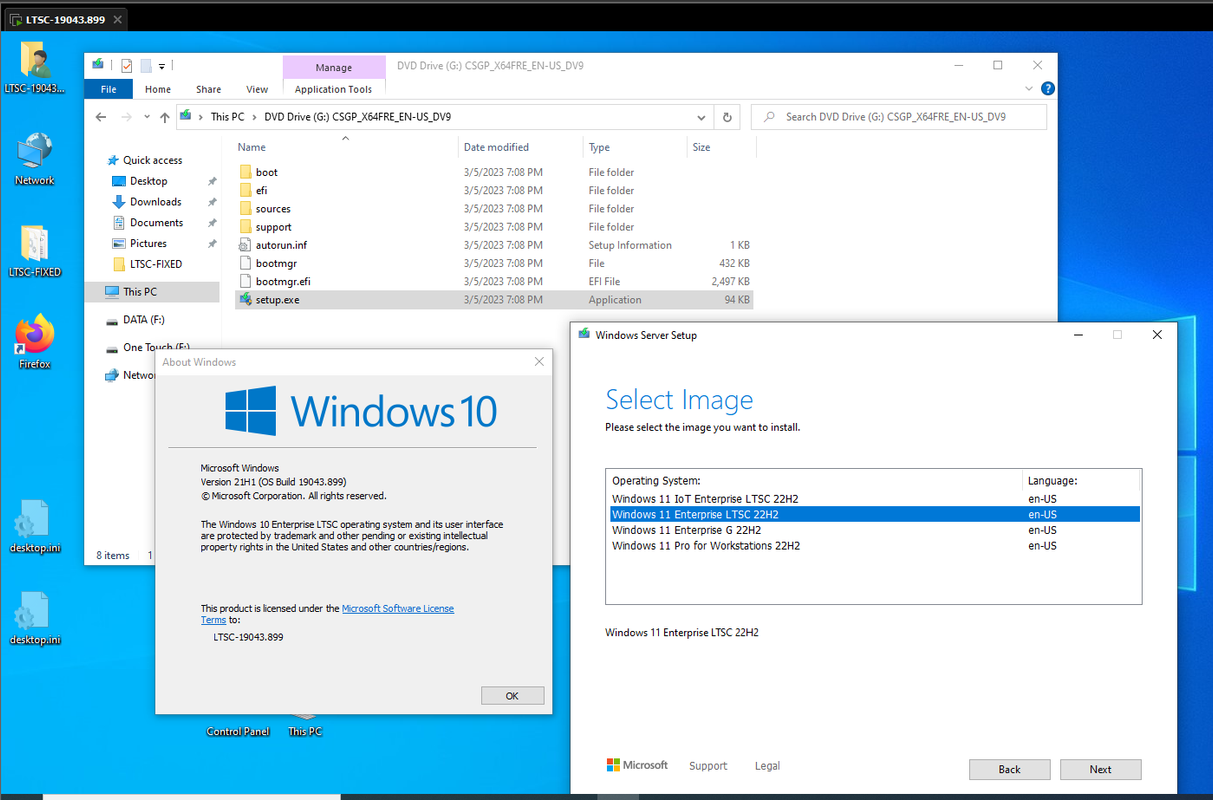Open the Application Tools ribbon tab
The image size is (1213, 800).
[333, 89]
